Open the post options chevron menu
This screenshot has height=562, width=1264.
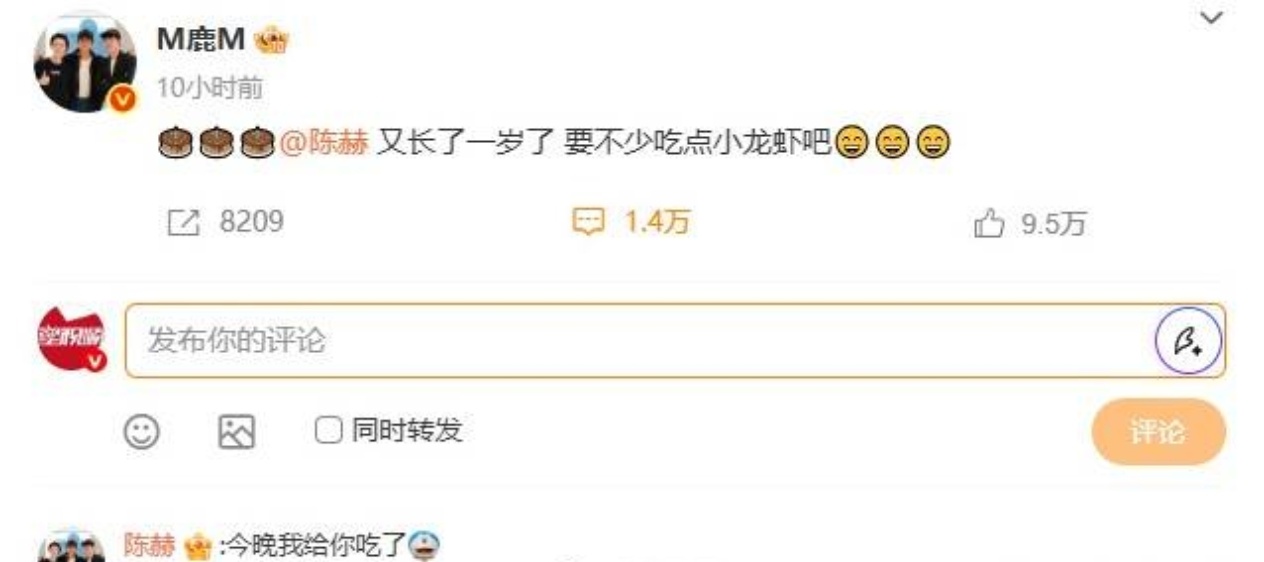(1211, 18)
